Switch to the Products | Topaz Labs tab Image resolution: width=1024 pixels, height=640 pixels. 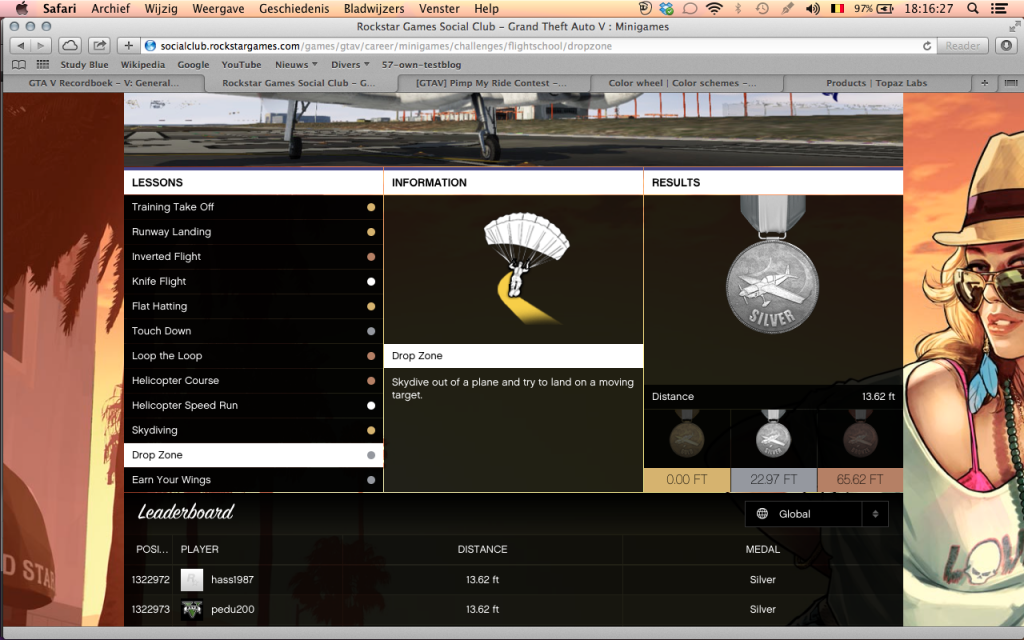click(x=876, y=83)
